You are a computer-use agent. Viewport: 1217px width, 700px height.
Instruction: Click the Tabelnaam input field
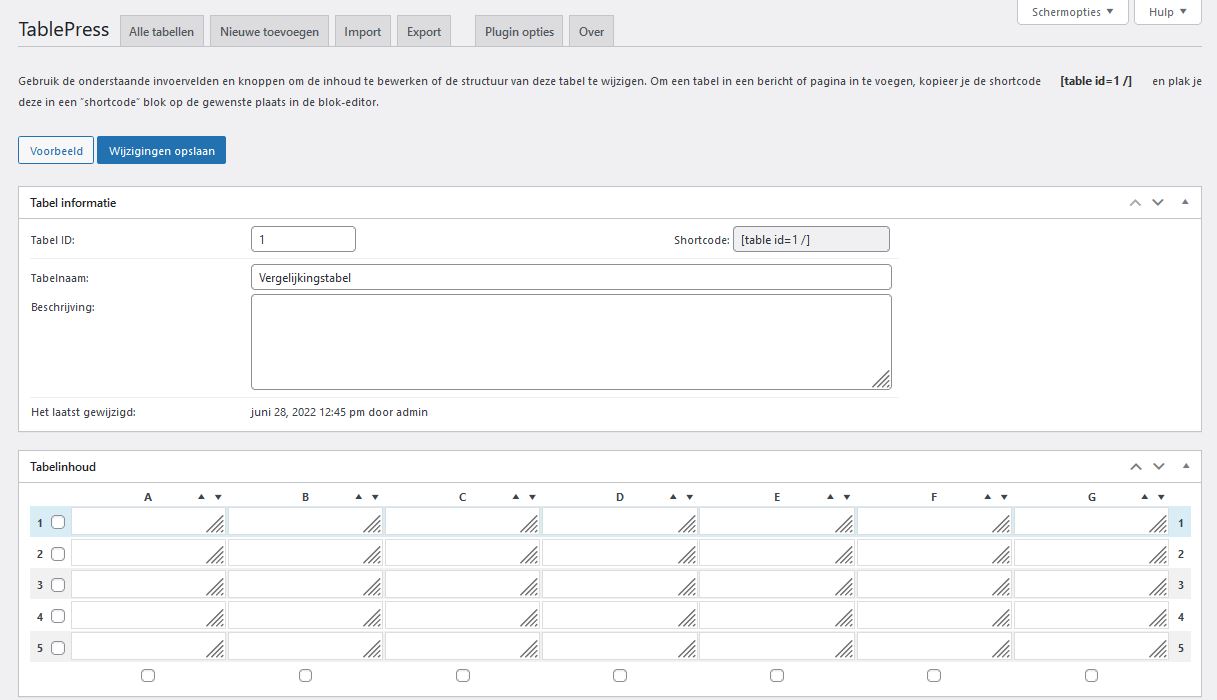point(570,278)
